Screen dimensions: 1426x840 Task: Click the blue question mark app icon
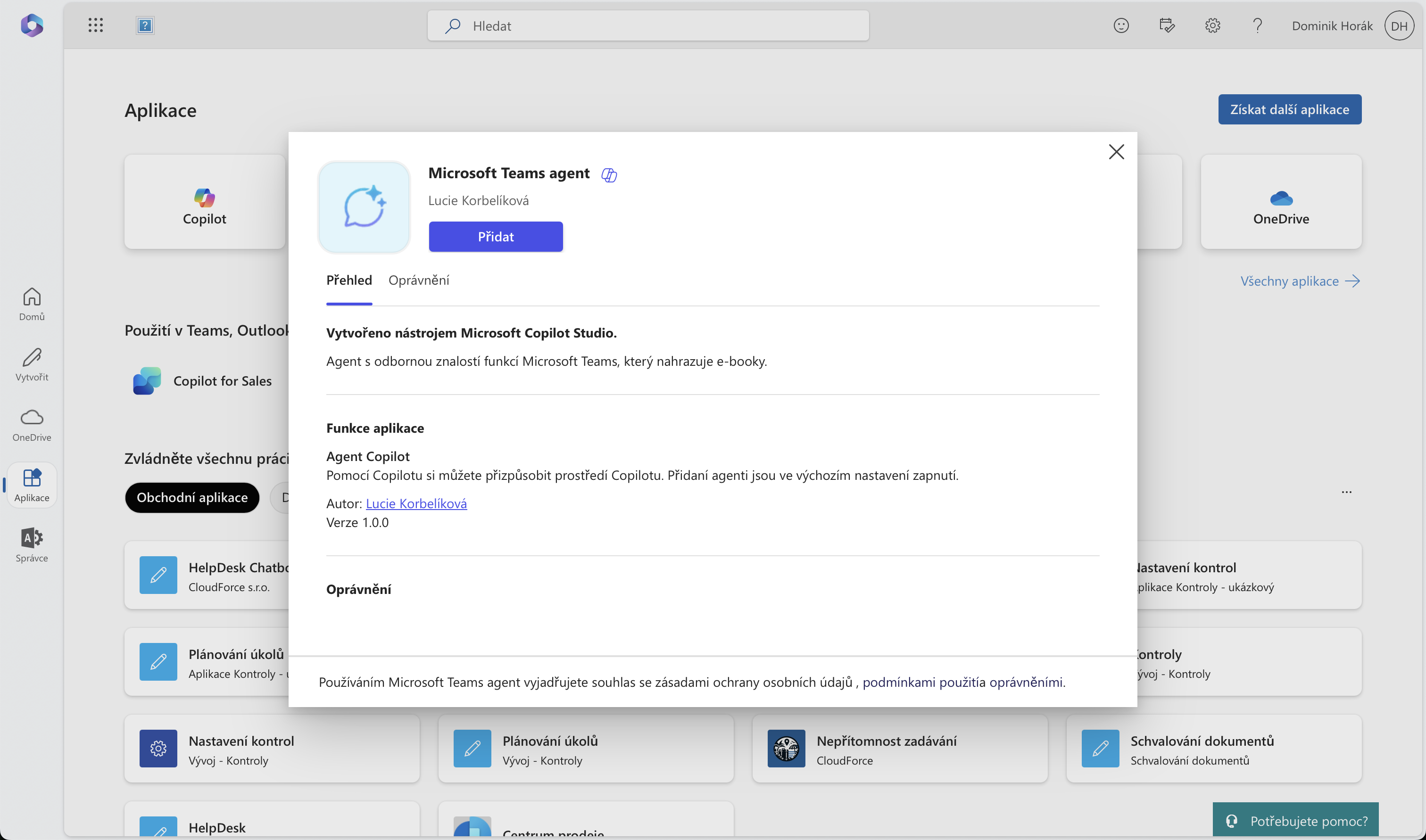145,25
